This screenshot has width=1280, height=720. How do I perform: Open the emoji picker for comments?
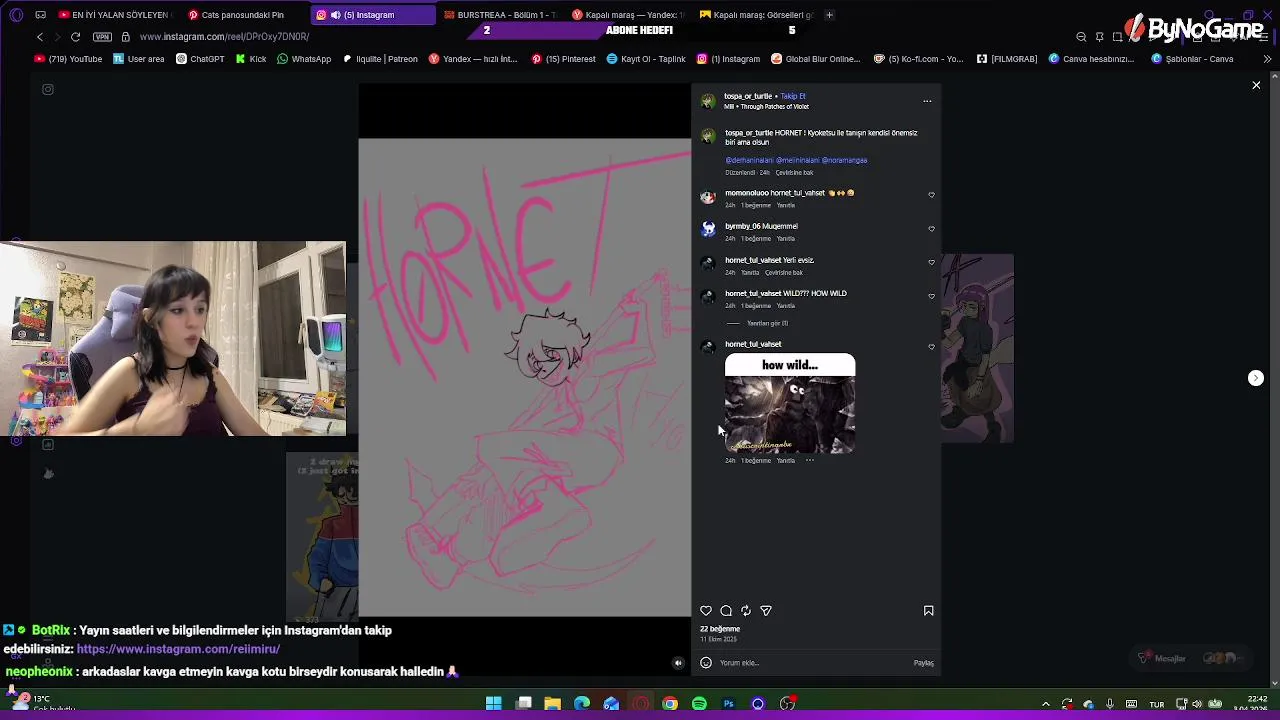[706, 663]
